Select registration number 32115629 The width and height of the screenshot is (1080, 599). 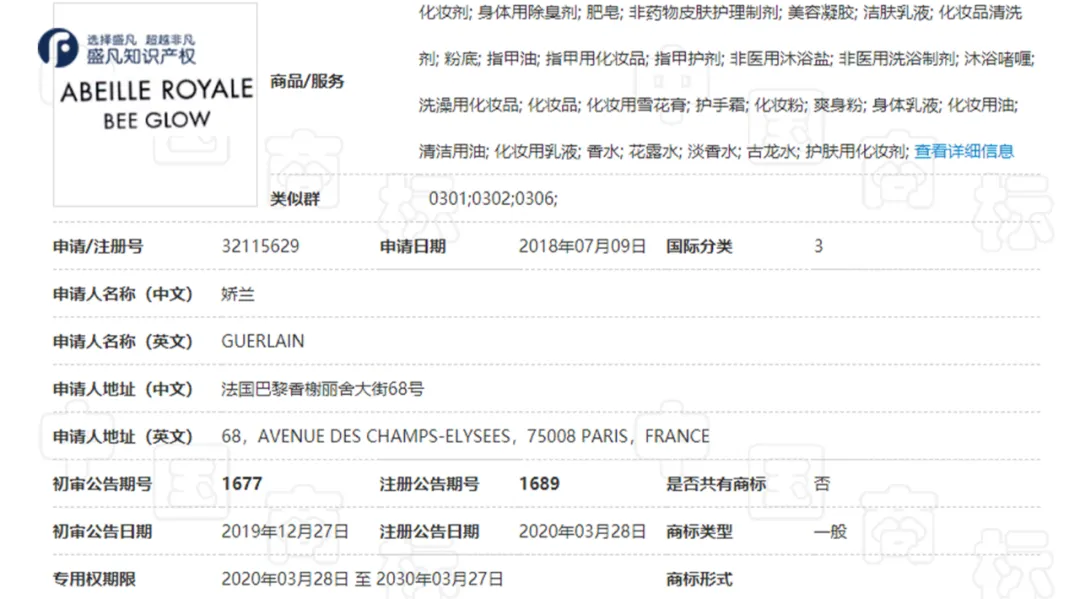click(260, 246)
